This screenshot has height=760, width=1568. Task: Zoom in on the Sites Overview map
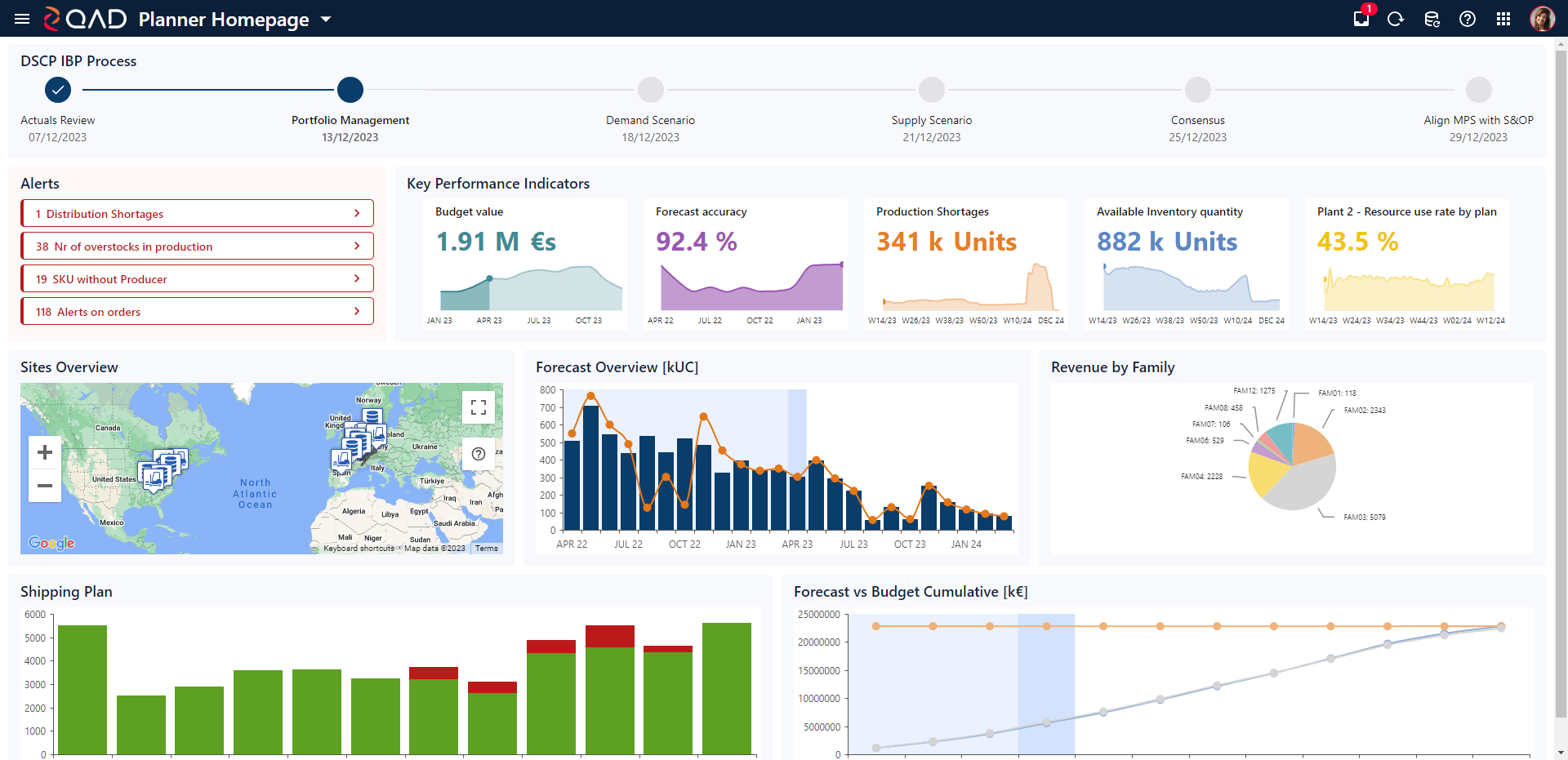[45, 452]
